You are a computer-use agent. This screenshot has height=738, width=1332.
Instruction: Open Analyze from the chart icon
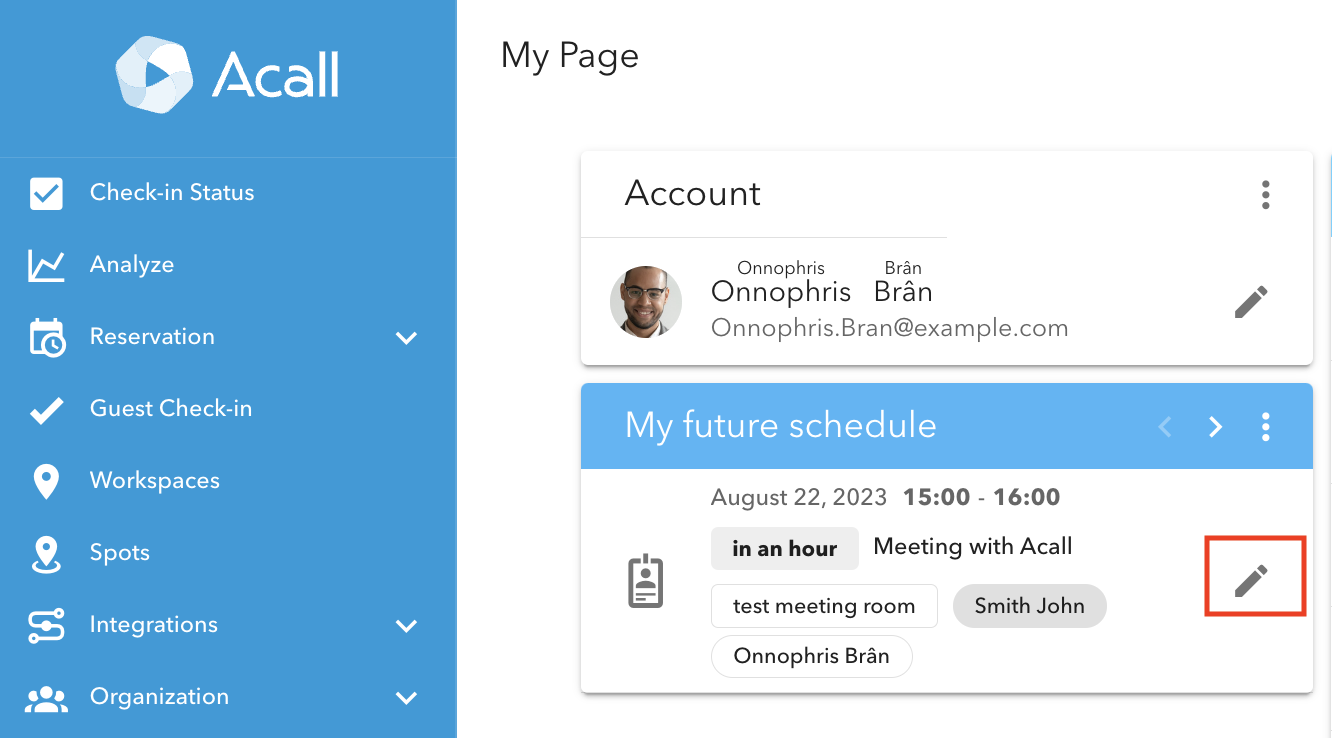[46, 264]
